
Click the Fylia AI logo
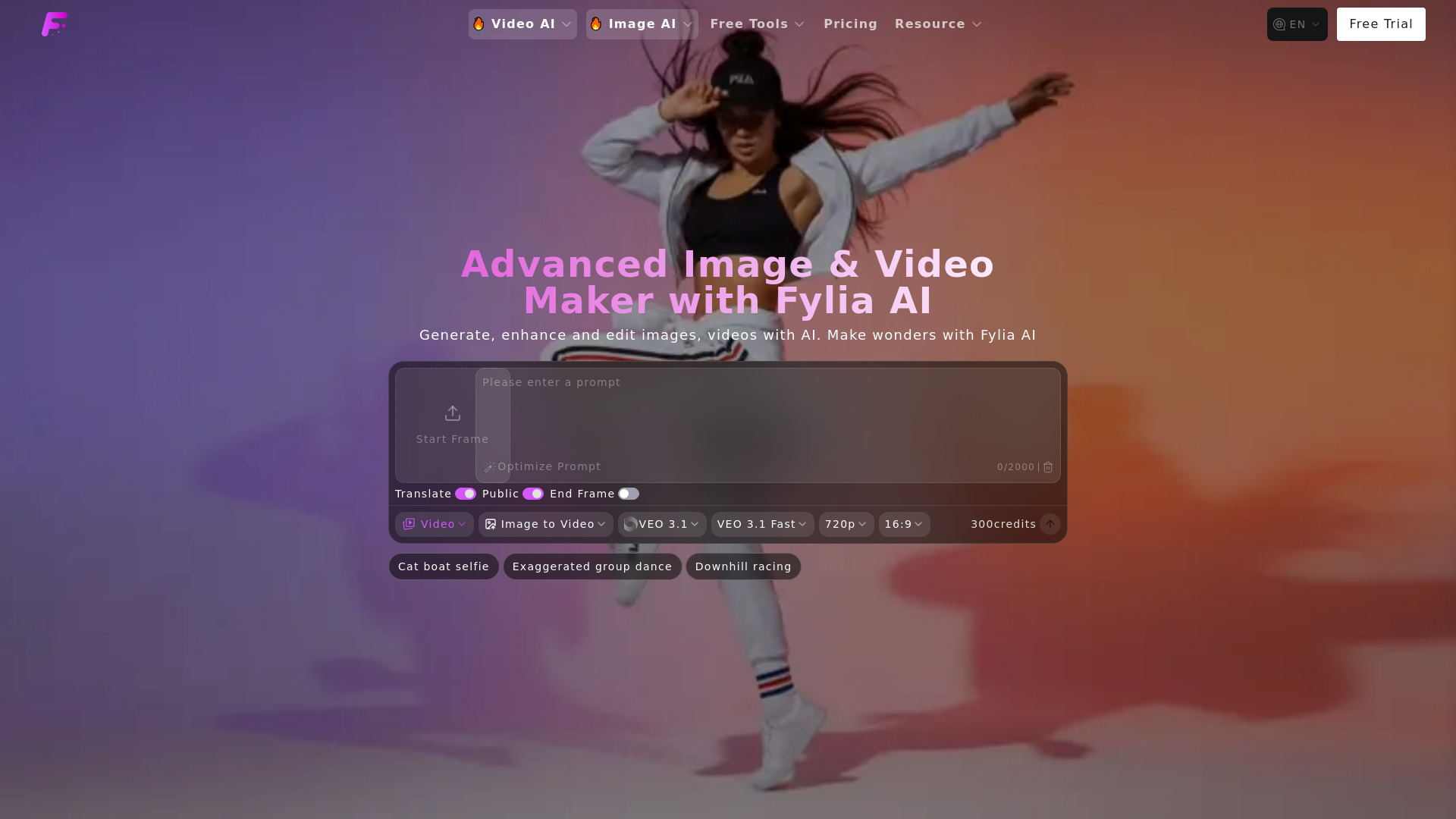coord(55,24)
